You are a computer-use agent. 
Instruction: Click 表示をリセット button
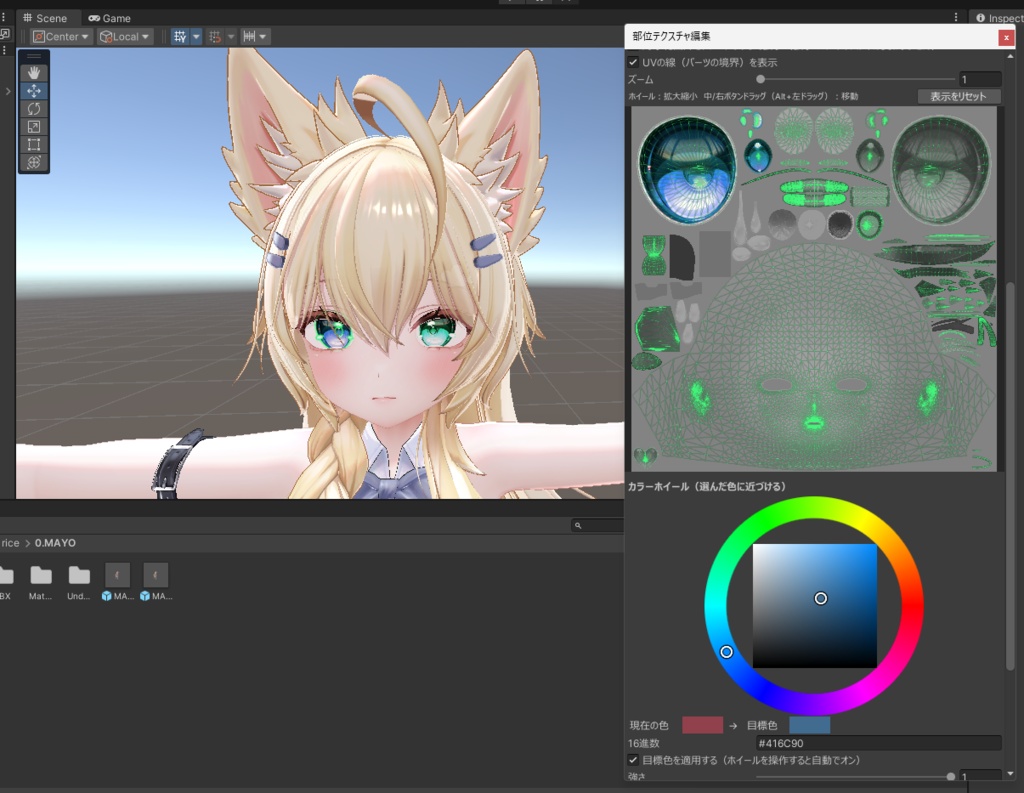(x=958, y=96)
